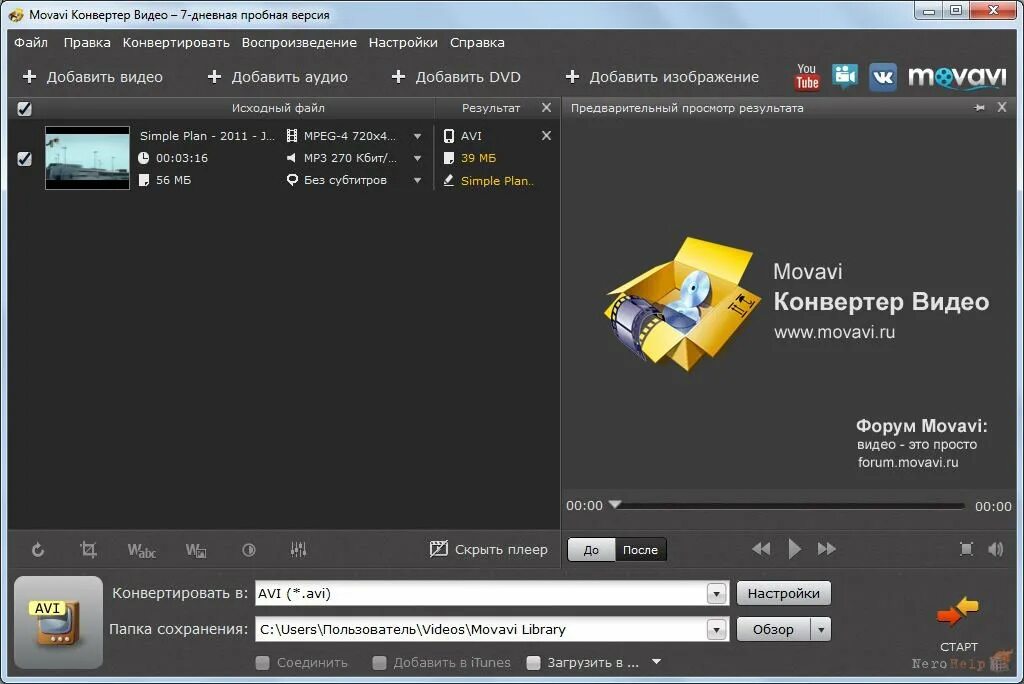Click the volume speaker icon
This screenshot has height=684, width=1024.
[996, 549]
